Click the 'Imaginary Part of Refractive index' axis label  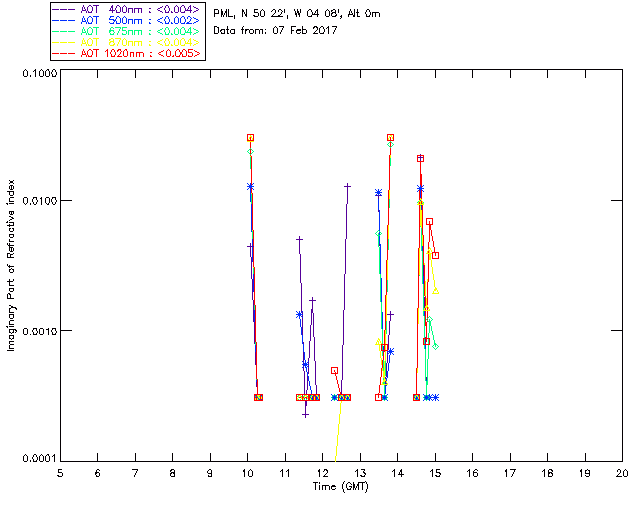click(x=11, y=265)
